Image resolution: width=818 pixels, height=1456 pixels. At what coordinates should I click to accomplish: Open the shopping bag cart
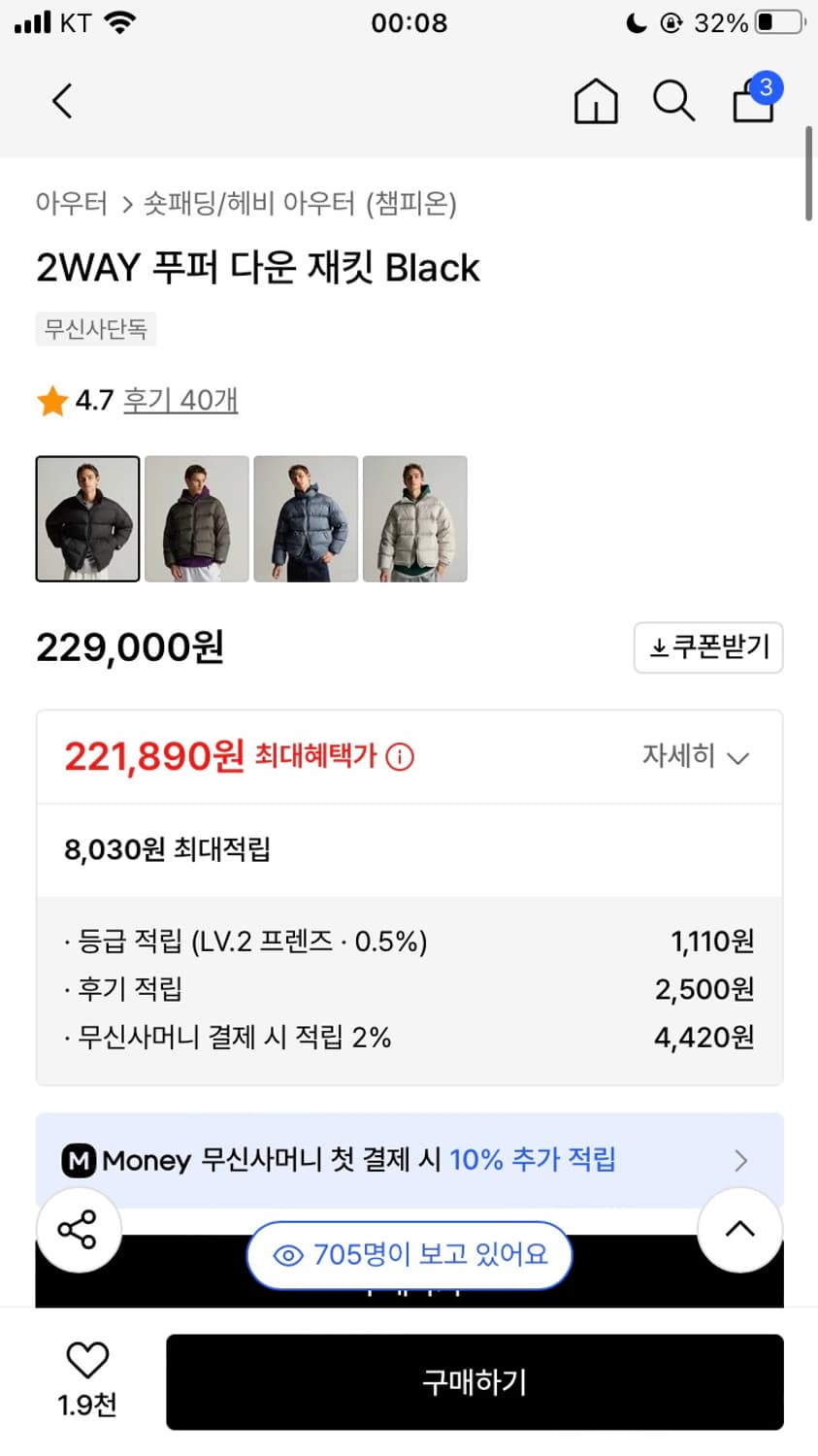tap(754, 101)
